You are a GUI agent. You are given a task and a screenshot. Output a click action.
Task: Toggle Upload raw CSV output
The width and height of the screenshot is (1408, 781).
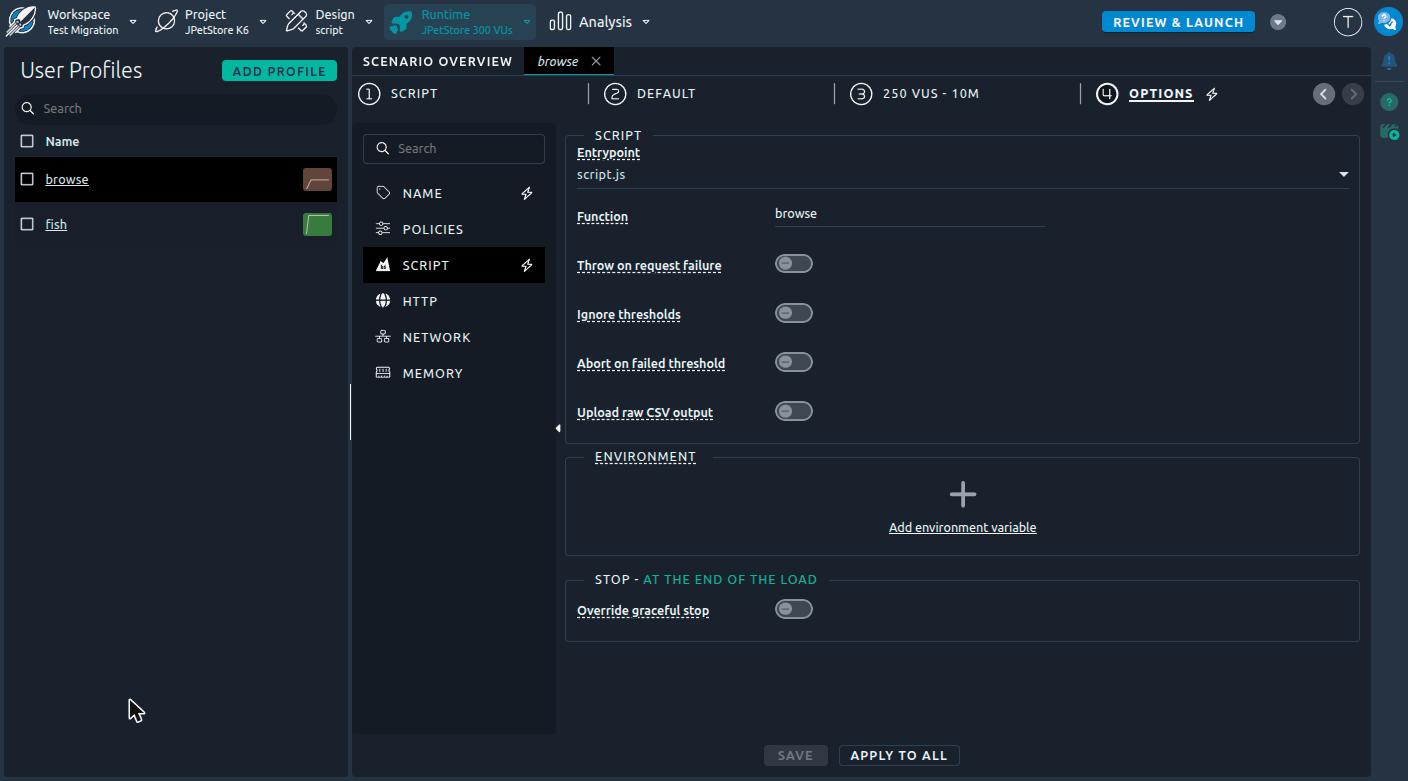794,411
